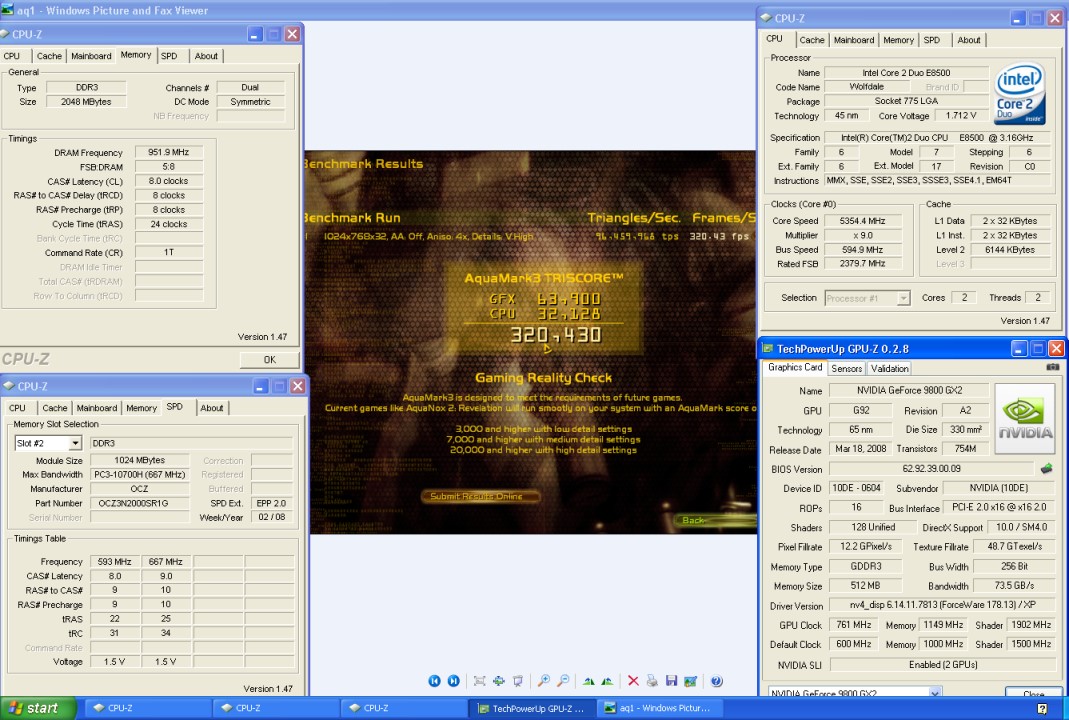
Task: Click the Release Date value Mar 18, 2008
Action: click(x=860, y=449)
